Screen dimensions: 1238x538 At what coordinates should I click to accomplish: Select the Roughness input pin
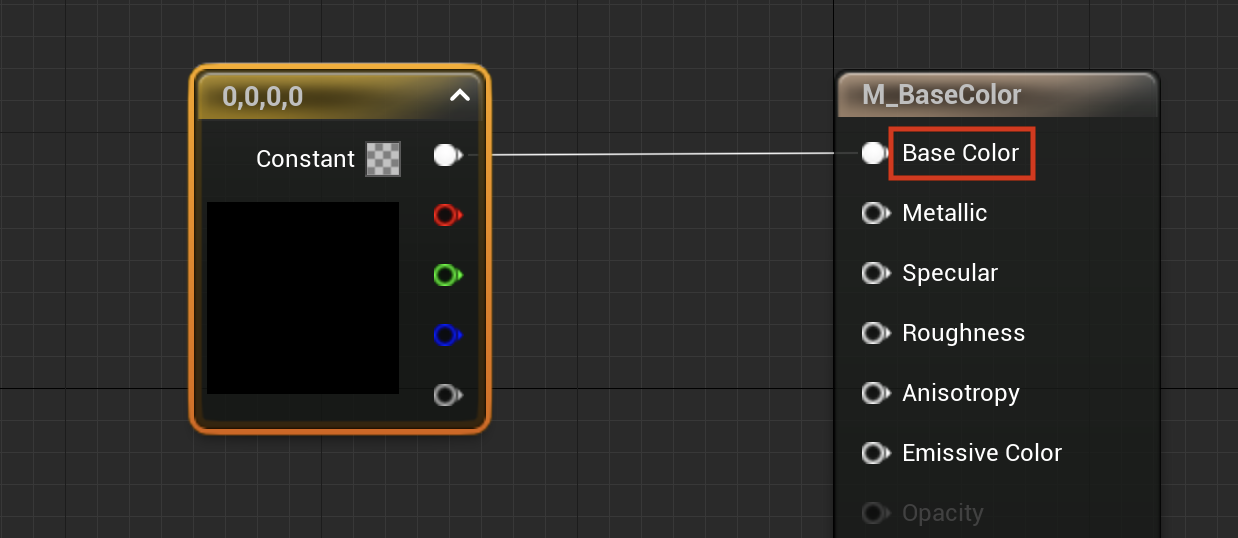click(x=875, y=333)
